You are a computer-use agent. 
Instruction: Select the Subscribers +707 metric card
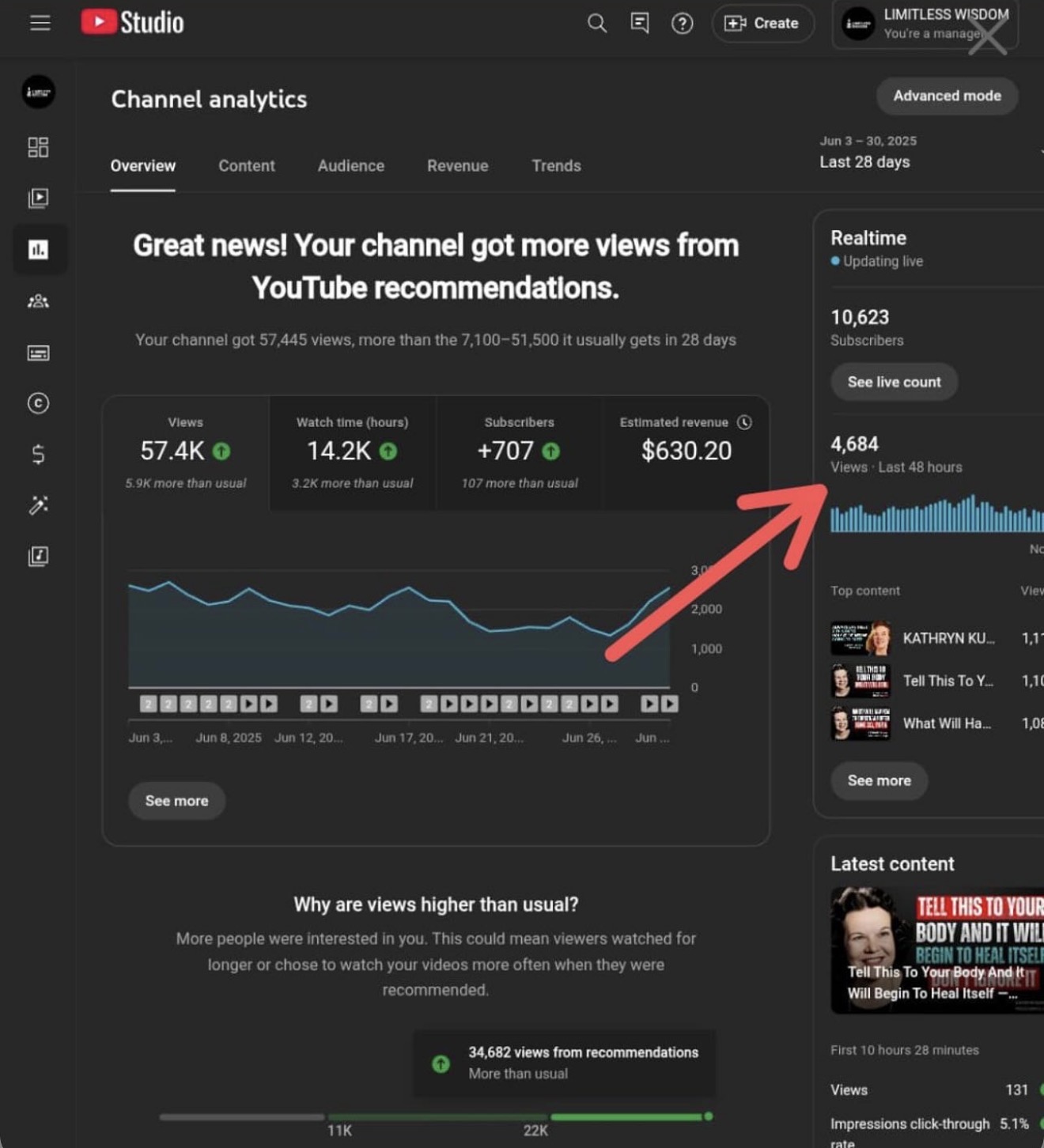(x=520, y=453)
